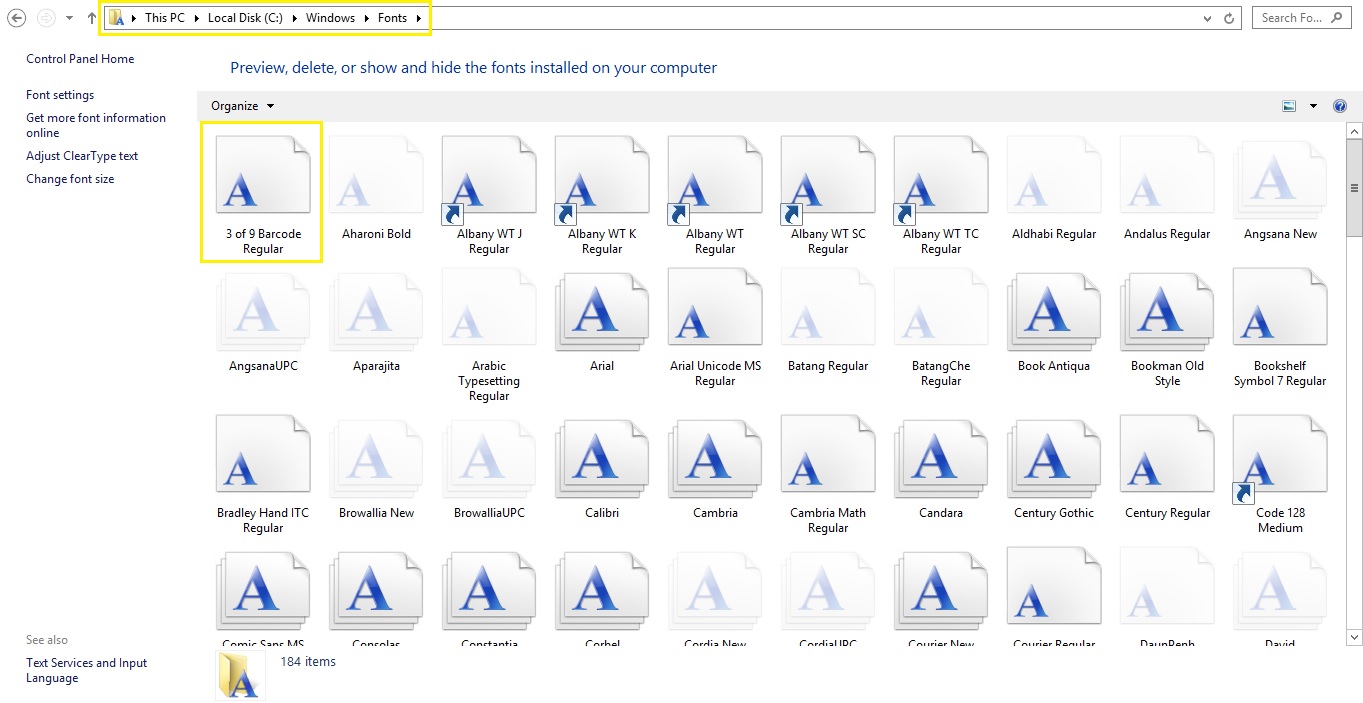Image resolution: width=1363 pixels, height=703 pixels.
Task: Navigate to Windows via the breadcrumb
Action: [x=330, y=17]
